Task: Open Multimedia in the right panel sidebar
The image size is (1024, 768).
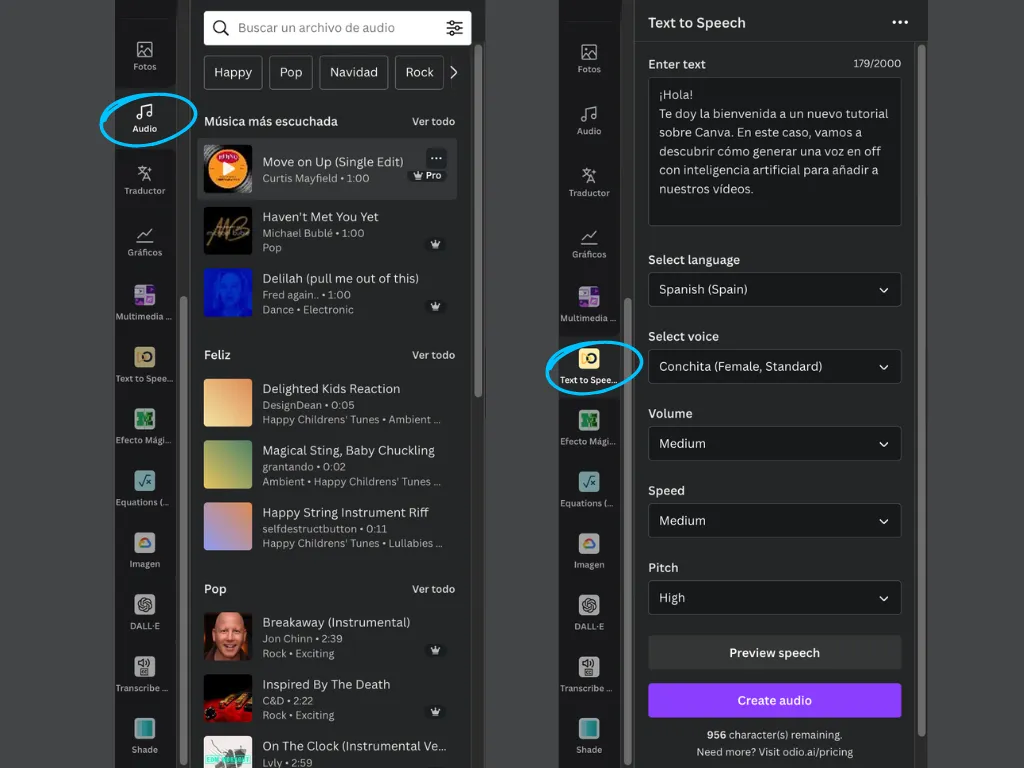Action: [589, 305]
